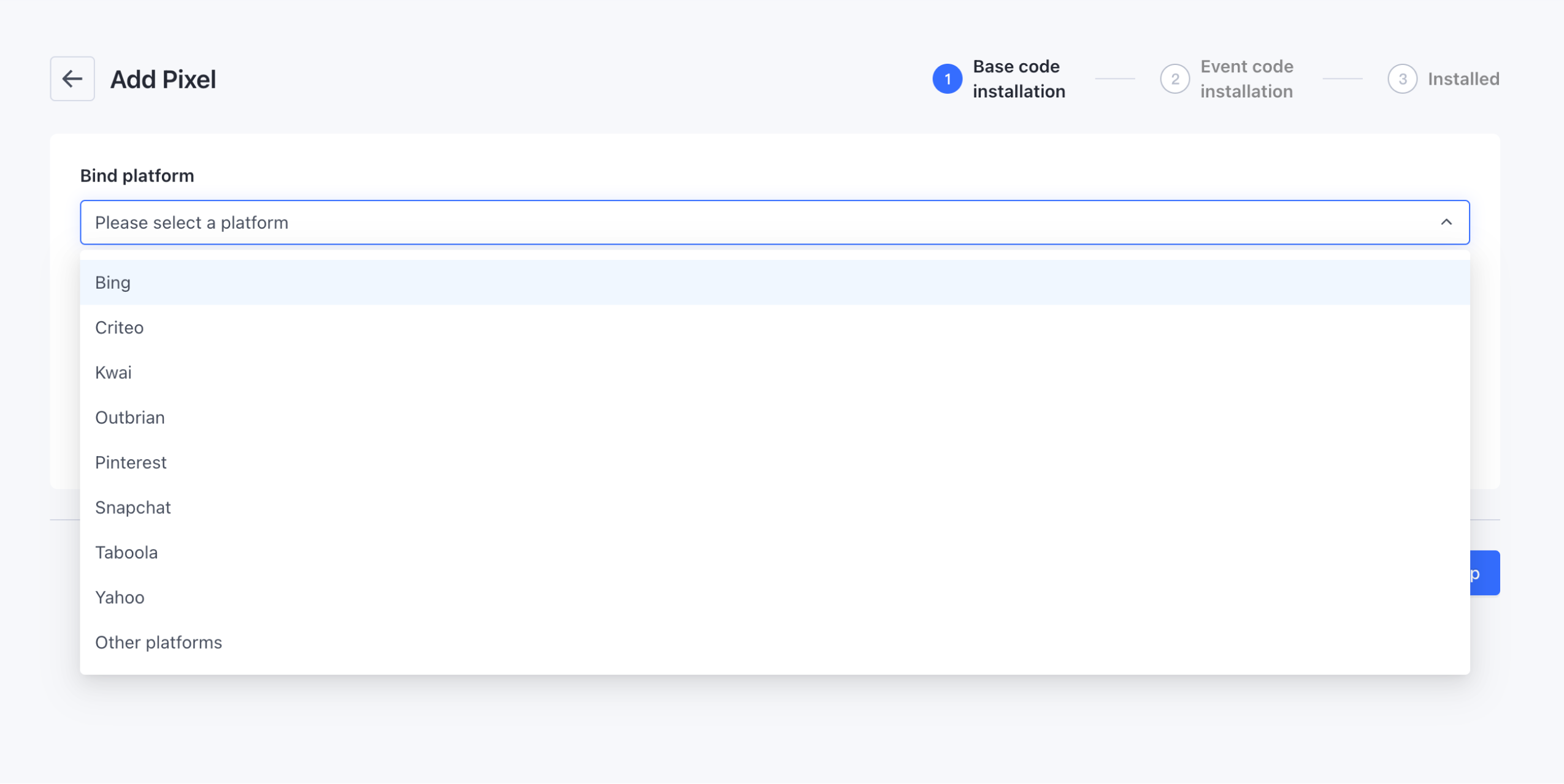Viewport: 1564px width, 784px height.
Task: Click the back arrow button
Action: [72, 79]
